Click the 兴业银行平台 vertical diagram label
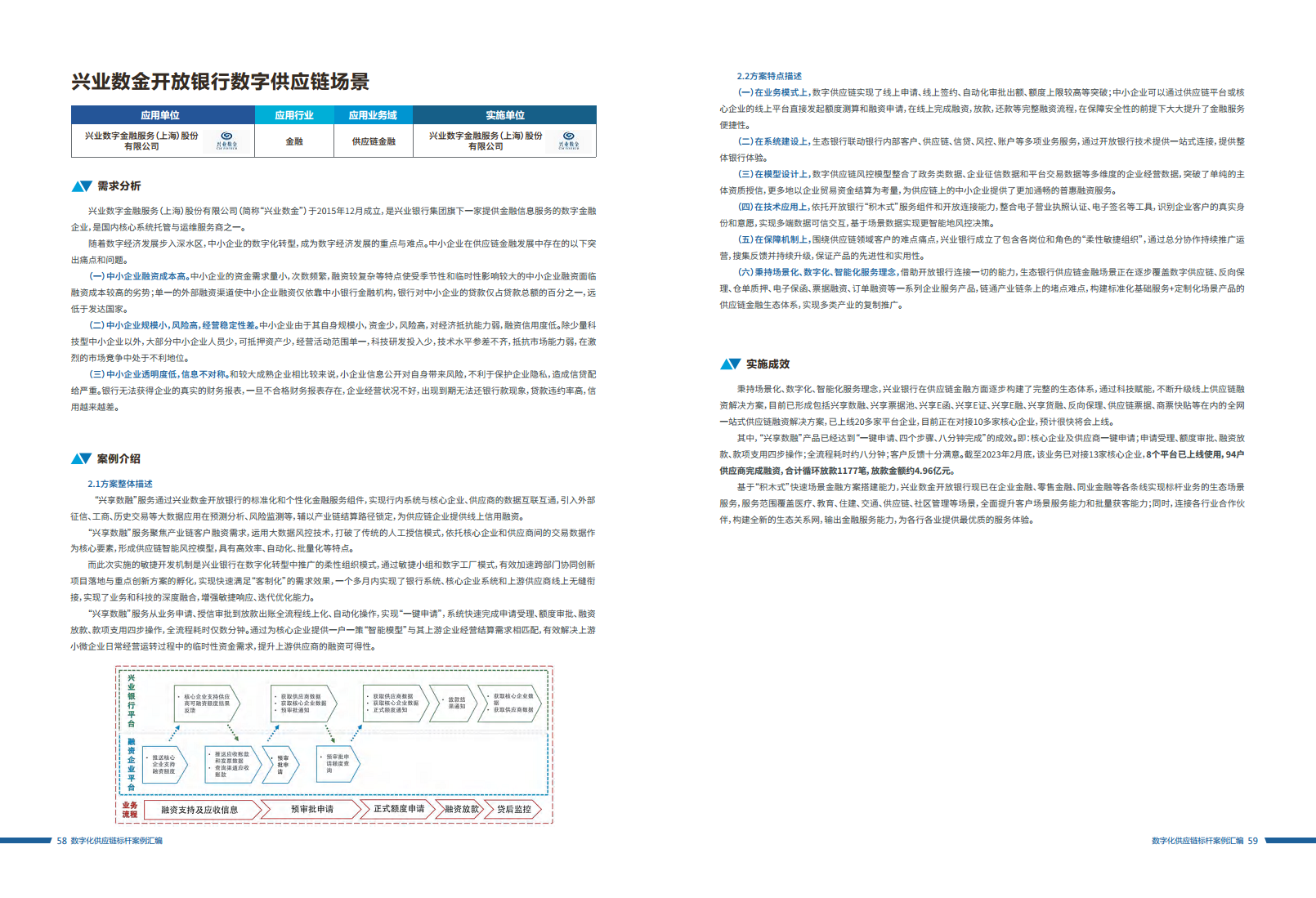The image size is (1316, 898). click(x=131, y=701)
